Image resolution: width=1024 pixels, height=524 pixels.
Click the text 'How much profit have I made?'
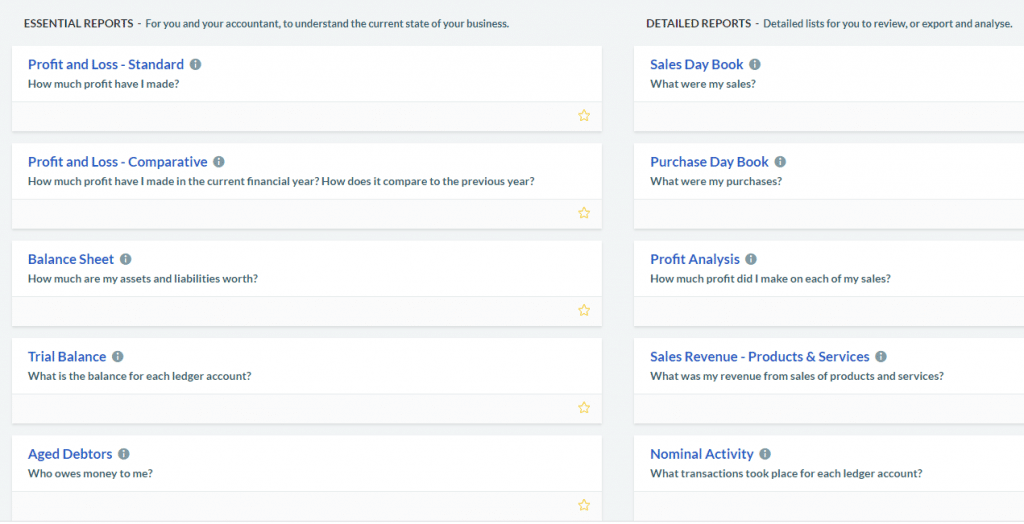[103, 84]
